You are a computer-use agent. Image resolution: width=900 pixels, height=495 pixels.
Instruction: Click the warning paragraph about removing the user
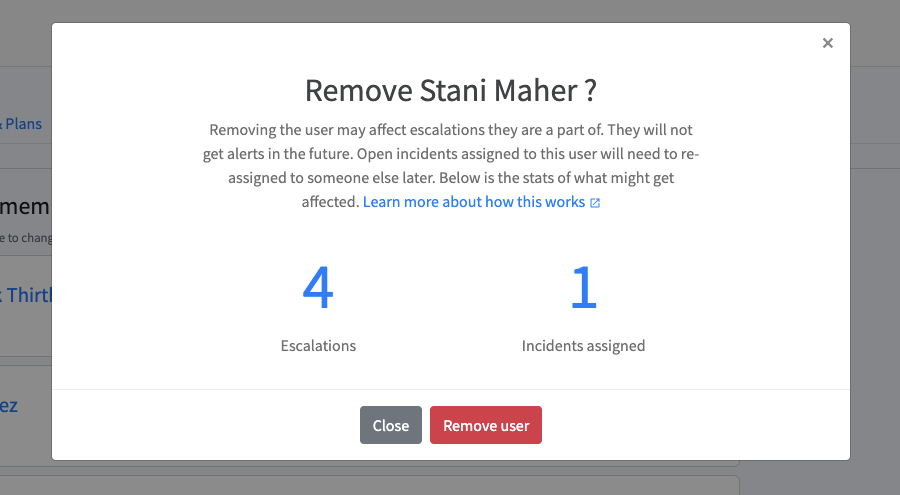pos(451,165)
